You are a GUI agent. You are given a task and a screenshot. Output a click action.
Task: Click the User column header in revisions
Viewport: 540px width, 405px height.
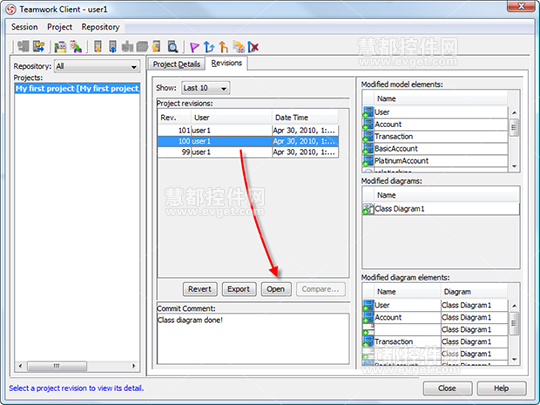[231, 118]
